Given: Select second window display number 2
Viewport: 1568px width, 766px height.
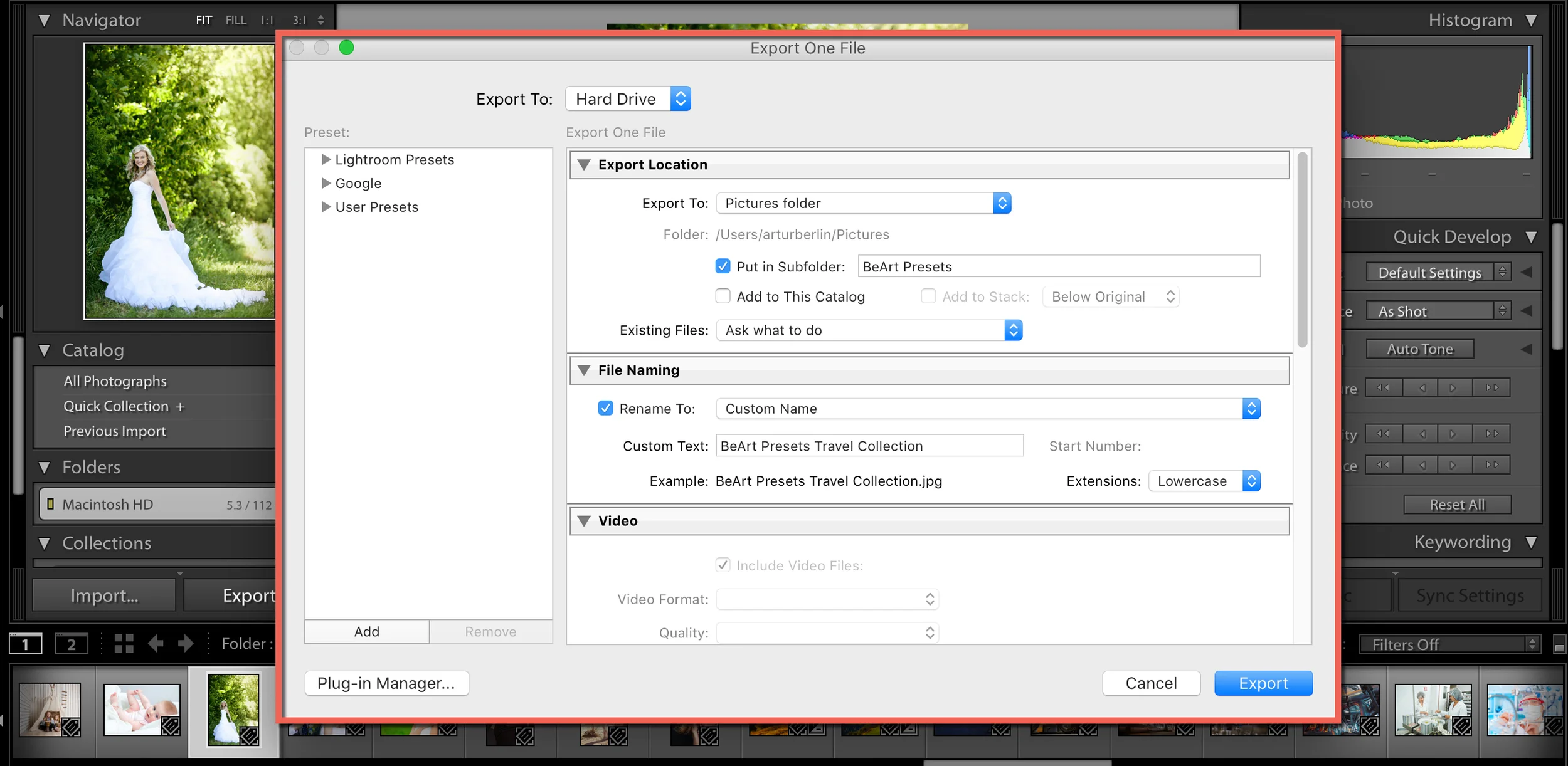Looking at the screenshot, I should pyautogui.click(x=72, y=644).
